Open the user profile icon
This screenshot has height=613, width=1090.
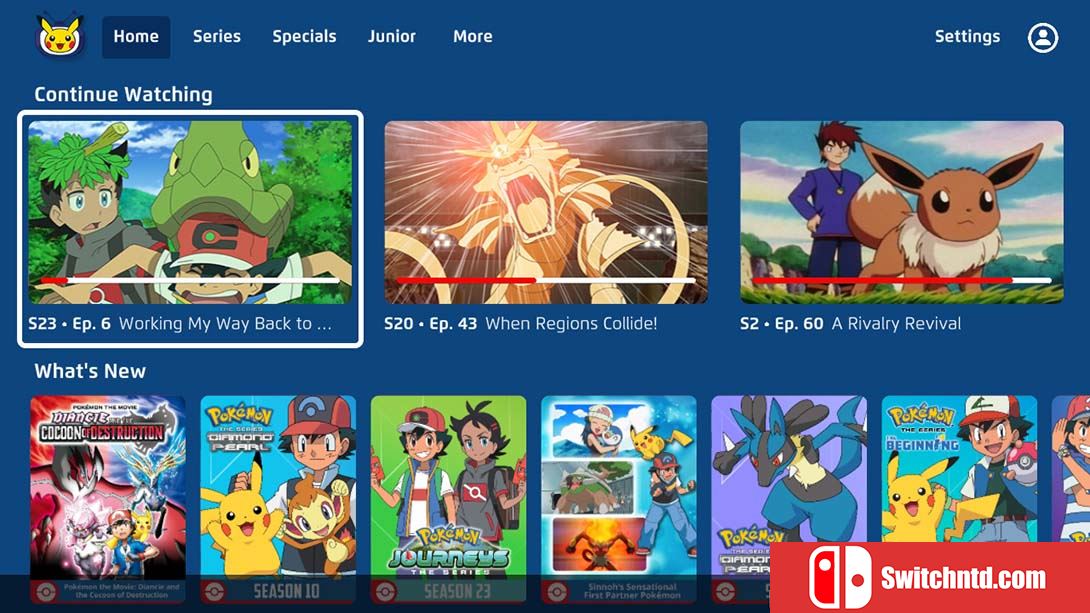click(1043, 37)
